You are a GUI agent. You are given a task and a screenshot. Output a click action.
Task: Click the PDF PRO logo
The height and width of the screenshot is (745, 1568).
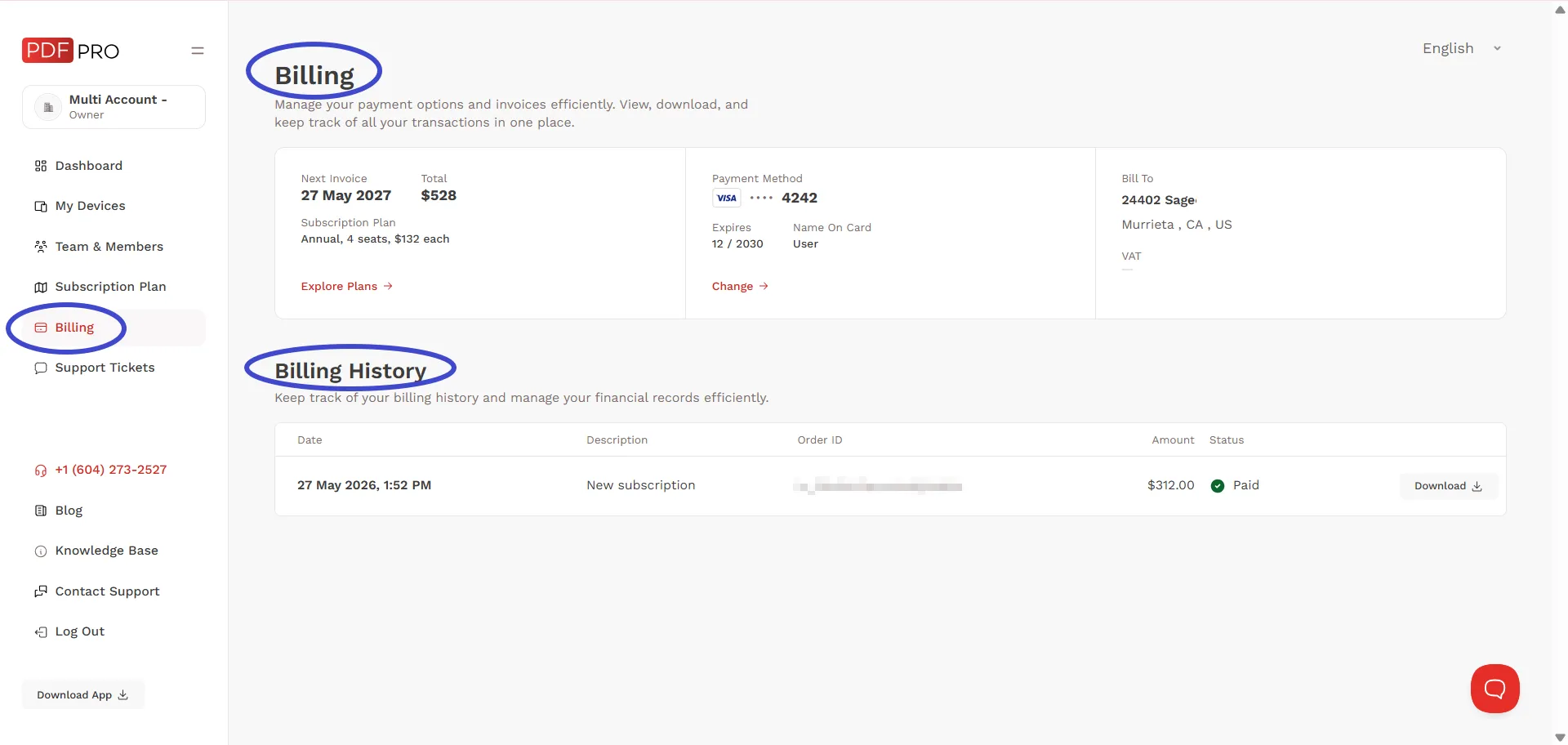[70, 51]
